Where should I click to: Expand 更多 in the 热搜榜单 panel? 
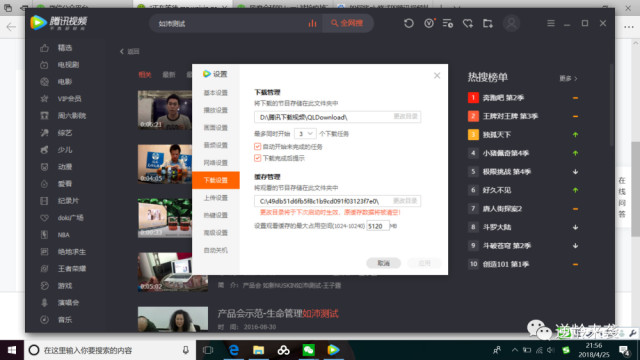pos(568,78)
